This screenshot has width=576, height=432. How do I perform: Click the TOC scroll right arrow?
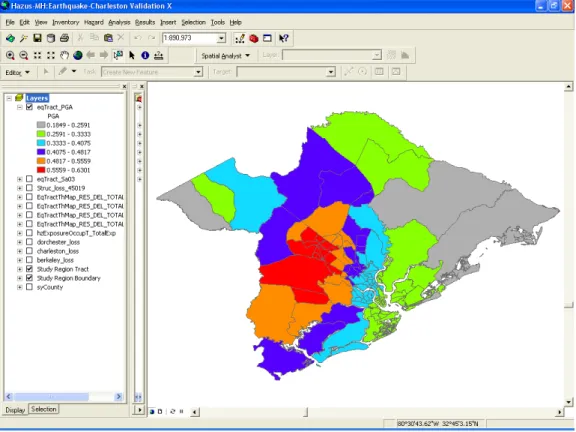[119, 397]
